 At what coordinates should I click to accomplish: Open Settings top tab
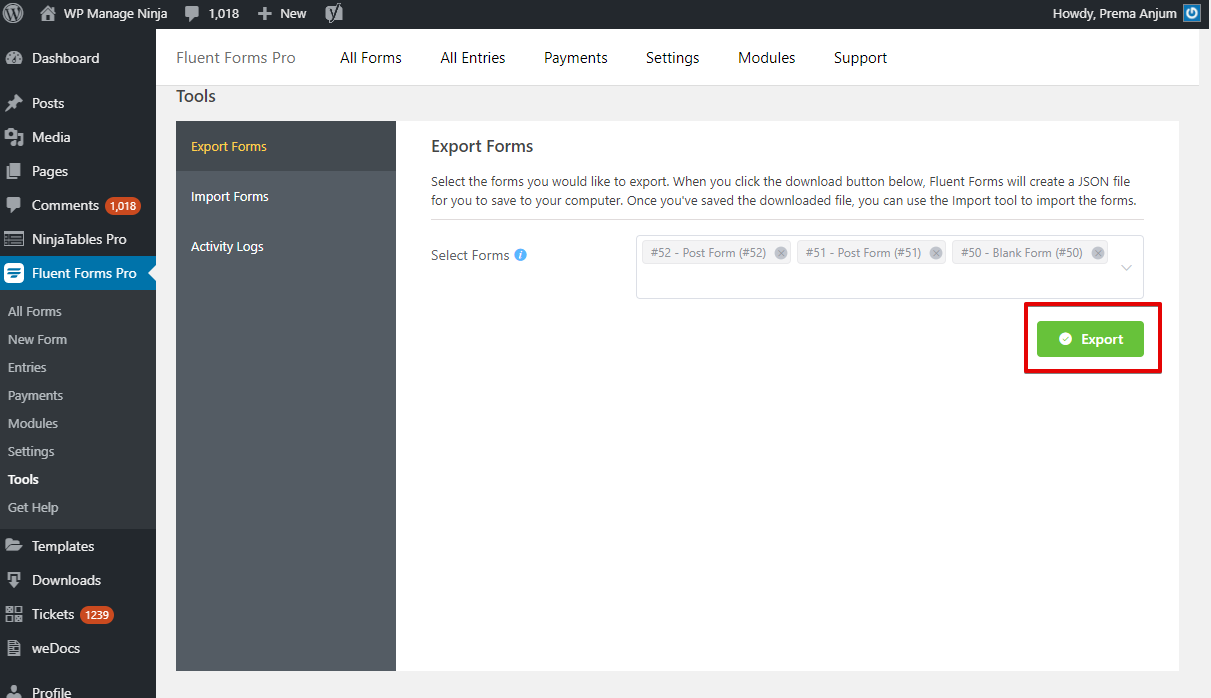click(673, 58)
